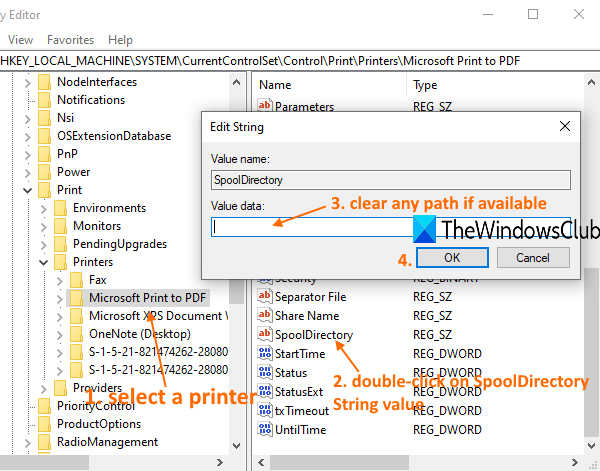Select the Microsoft Print to PDF folder icon
600x471 pixels.
77,298
